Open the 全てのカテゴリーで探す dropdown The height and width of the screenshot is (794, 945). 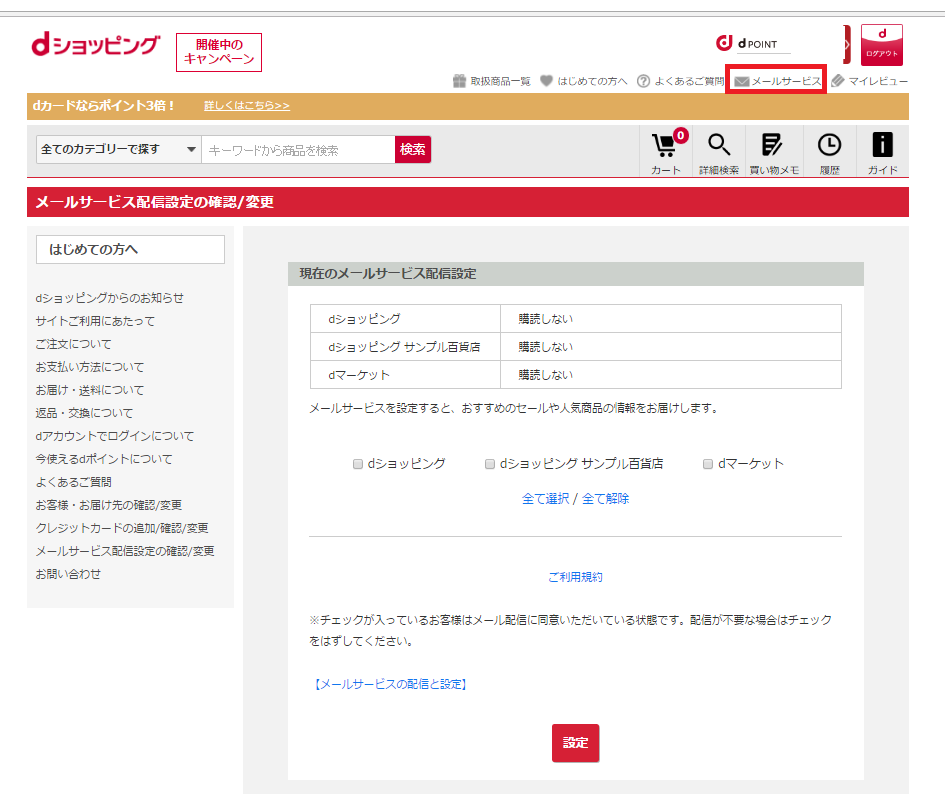pyautogui.click(x=116, y=148)
